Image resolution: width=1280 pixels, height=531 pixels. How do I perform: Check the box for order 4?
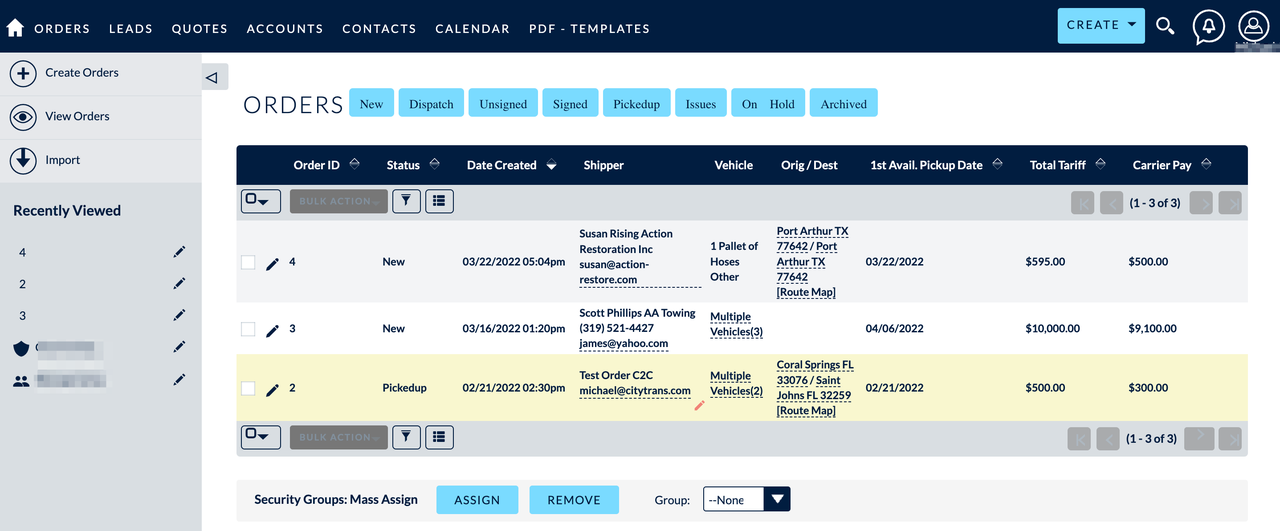(x=248, y=262)
